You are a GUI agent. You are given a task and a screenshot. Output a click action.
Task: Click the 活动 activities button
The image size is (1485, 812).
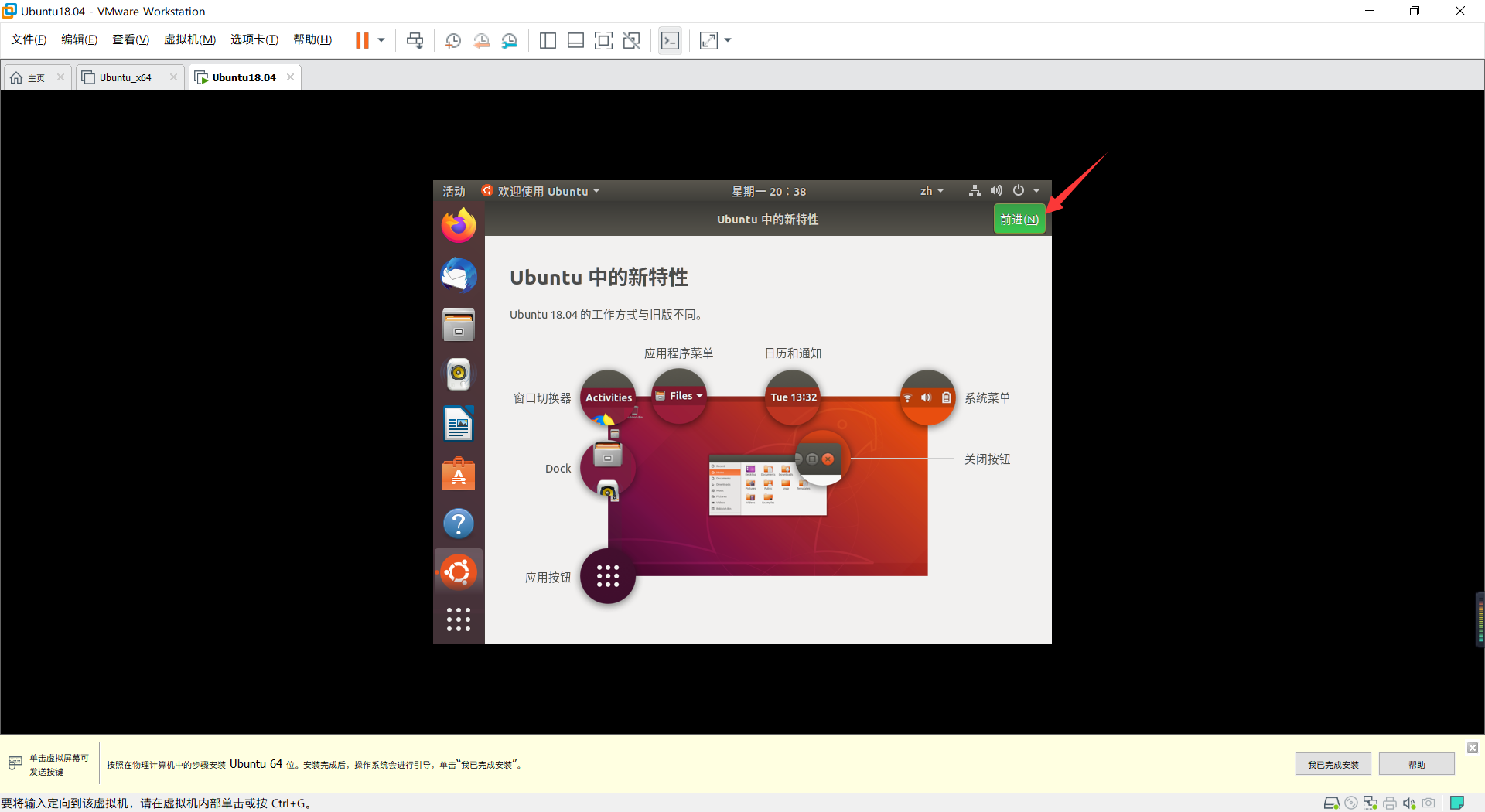click(454, 191)
